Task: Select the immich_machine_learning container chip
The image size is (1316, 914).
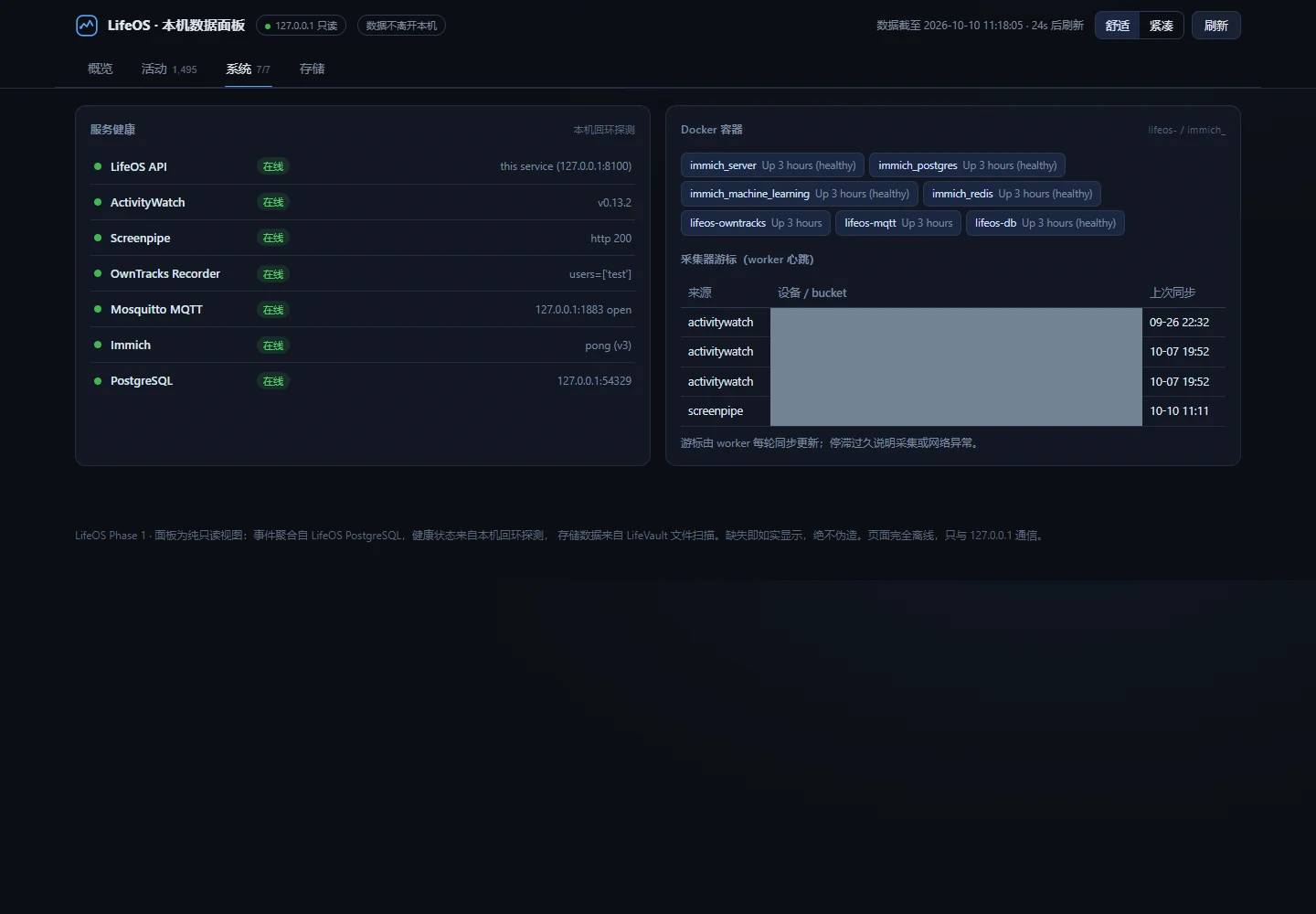Action: coord(799,194)
